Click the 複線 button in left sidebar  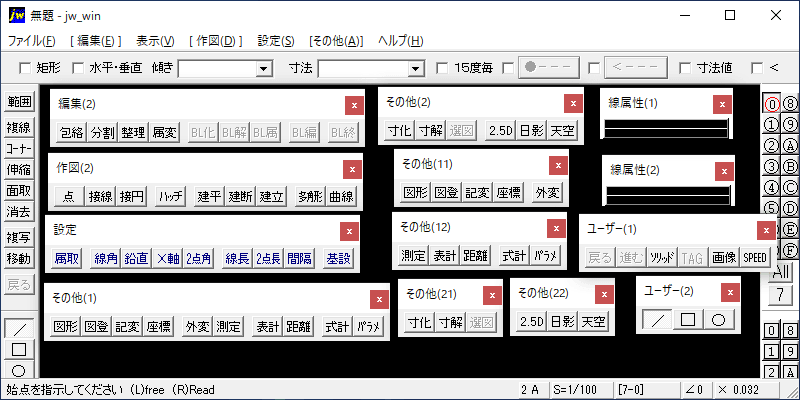pos(19,128)
